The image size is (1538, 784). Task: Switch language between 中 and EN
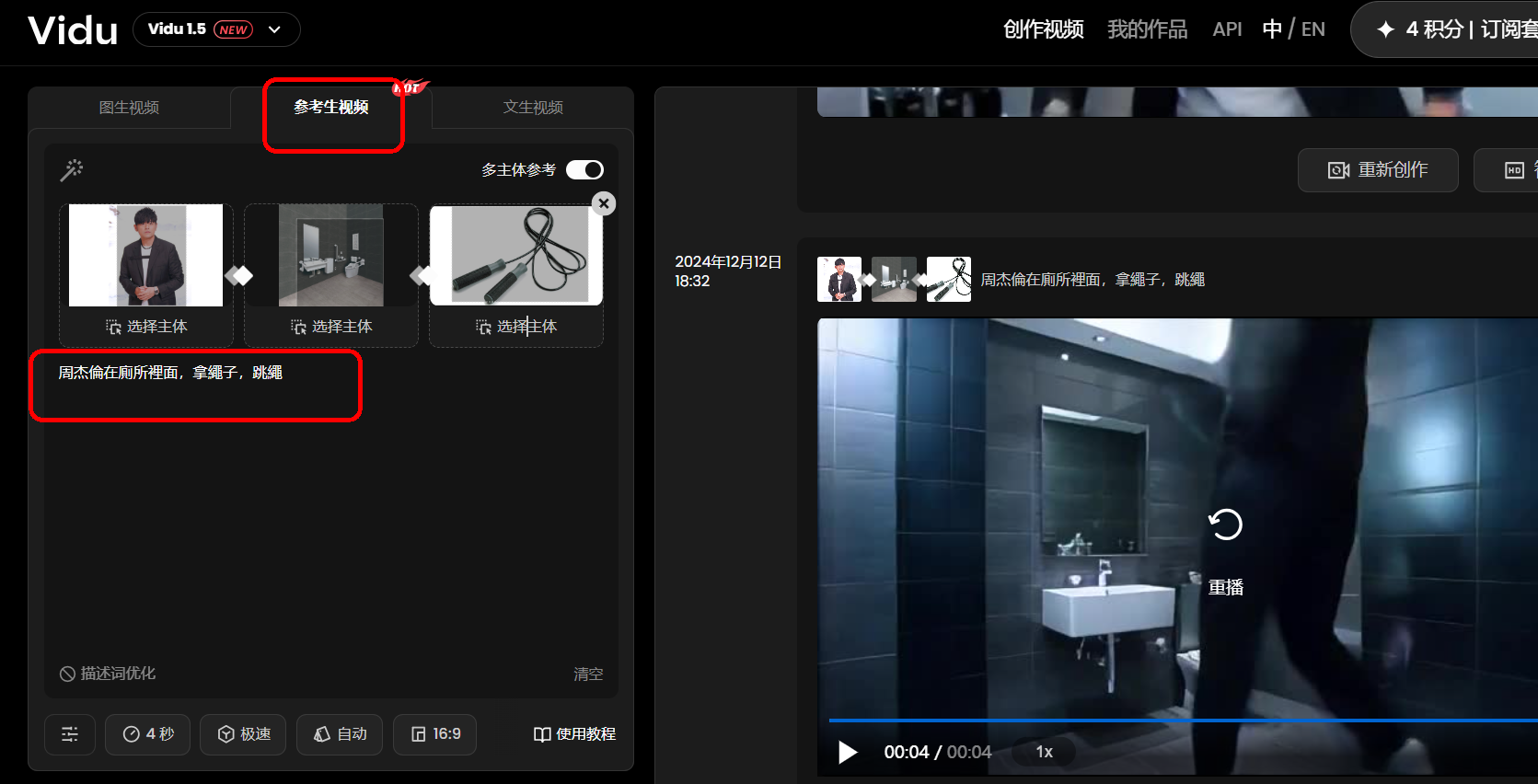click(1294, 29)
